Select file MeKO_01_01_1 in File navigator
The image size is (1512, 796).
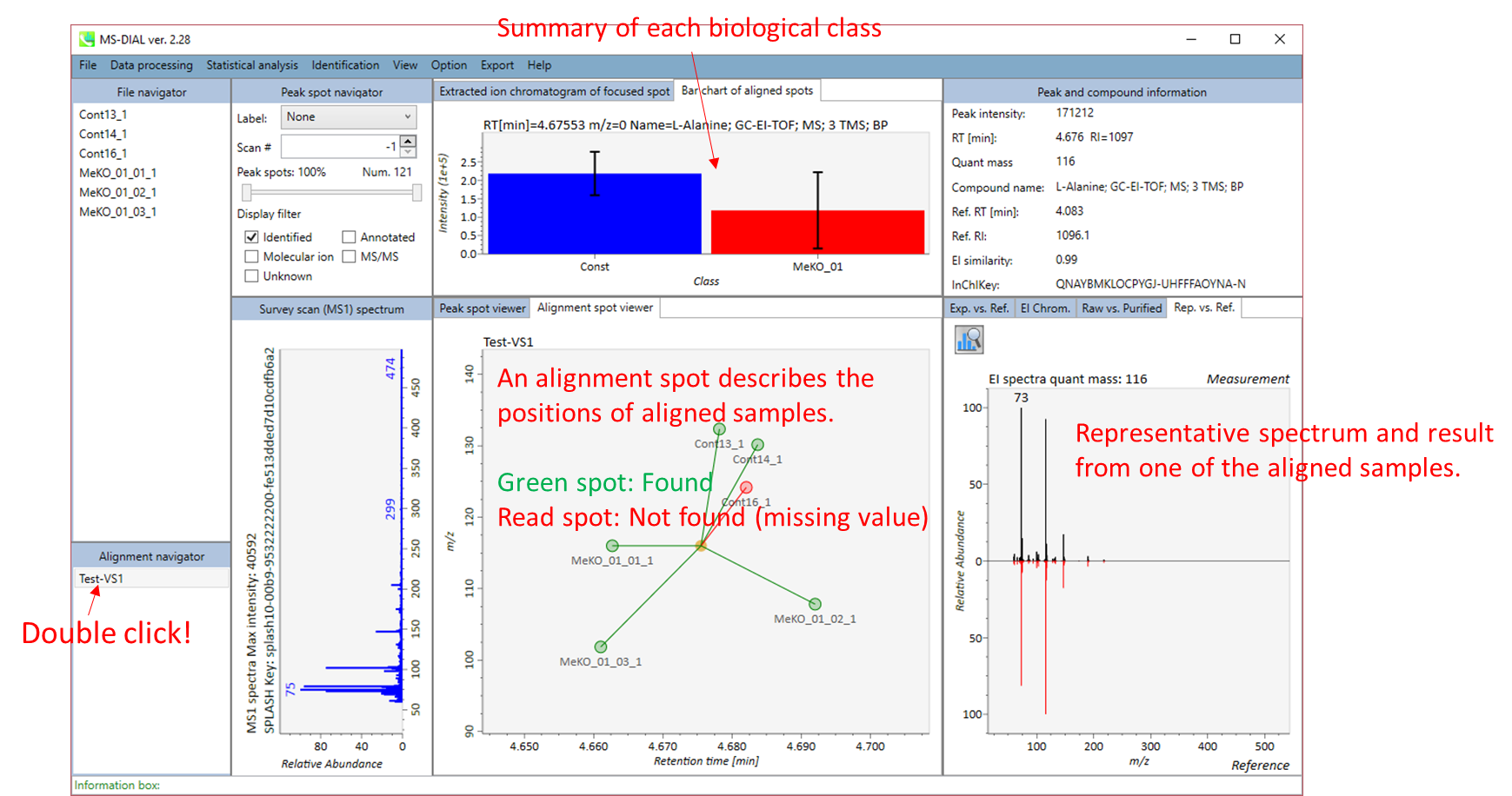click(x=117, y=173)
